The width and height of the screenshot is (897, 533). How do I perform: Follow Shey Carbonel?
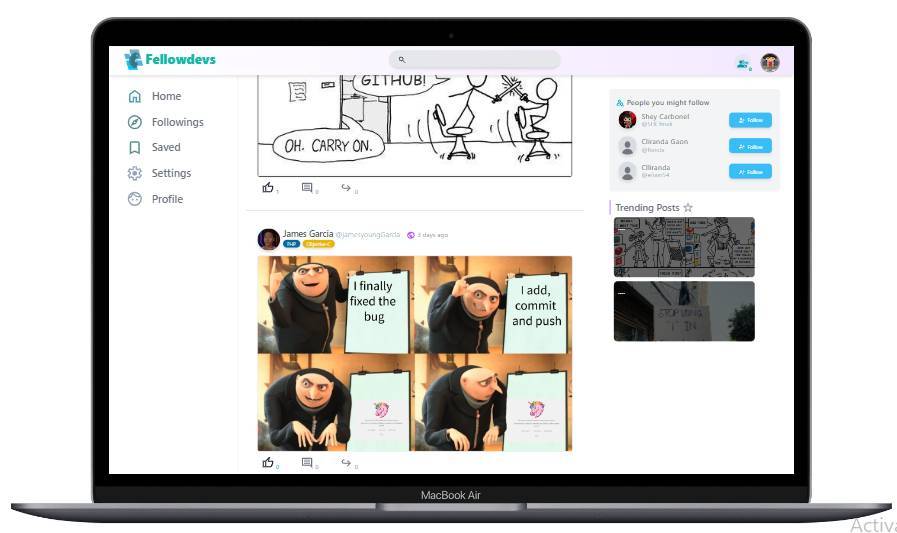[x=750, y=120]
